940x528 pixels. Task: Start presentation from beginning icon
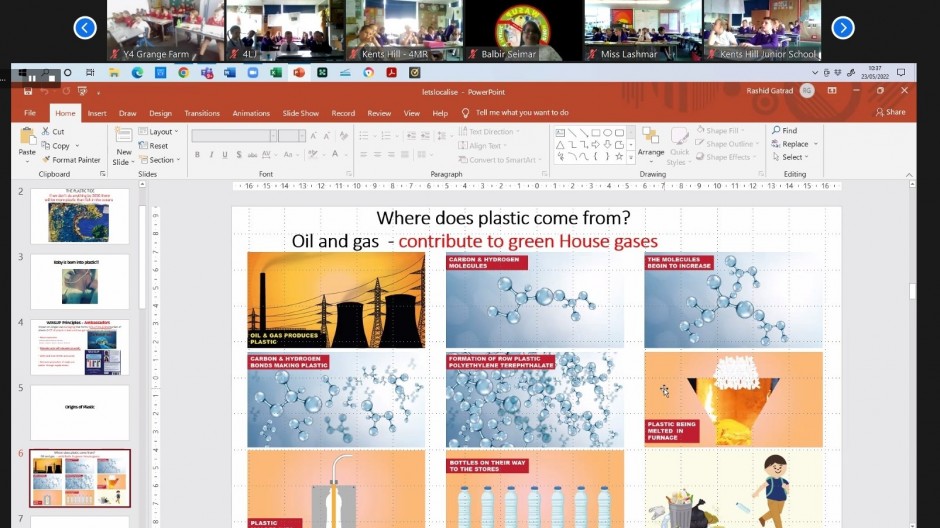[83, 91]
